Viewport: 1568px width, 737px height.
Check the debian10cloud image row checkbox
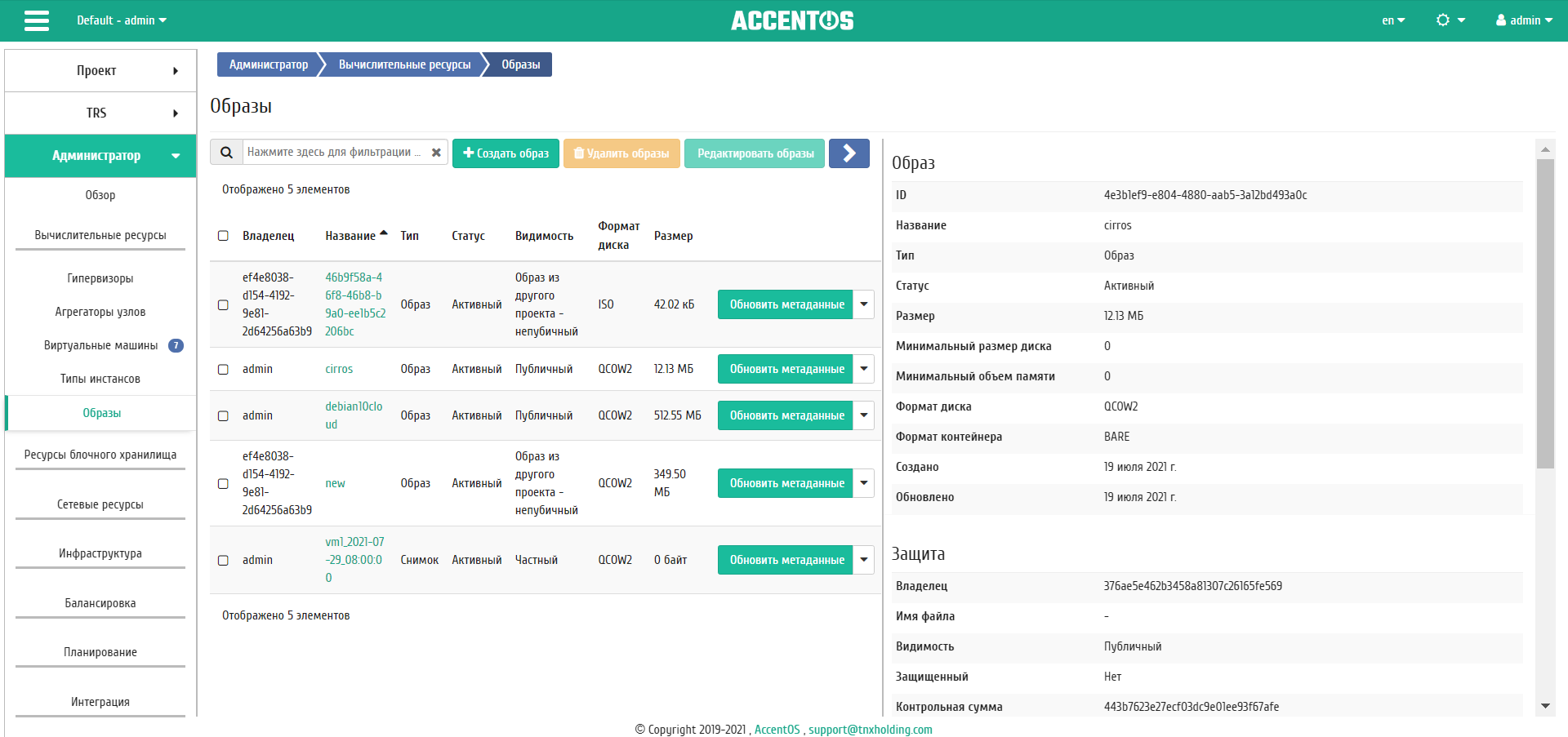(x=223, y=415)
